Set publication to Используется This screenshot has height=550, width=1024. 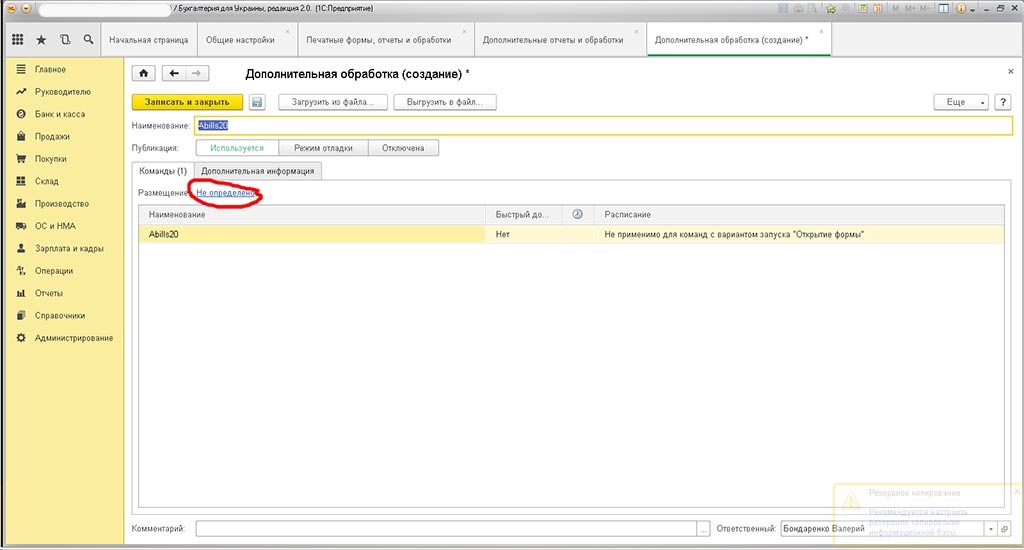pyautogui.click(x=236, y=148)
